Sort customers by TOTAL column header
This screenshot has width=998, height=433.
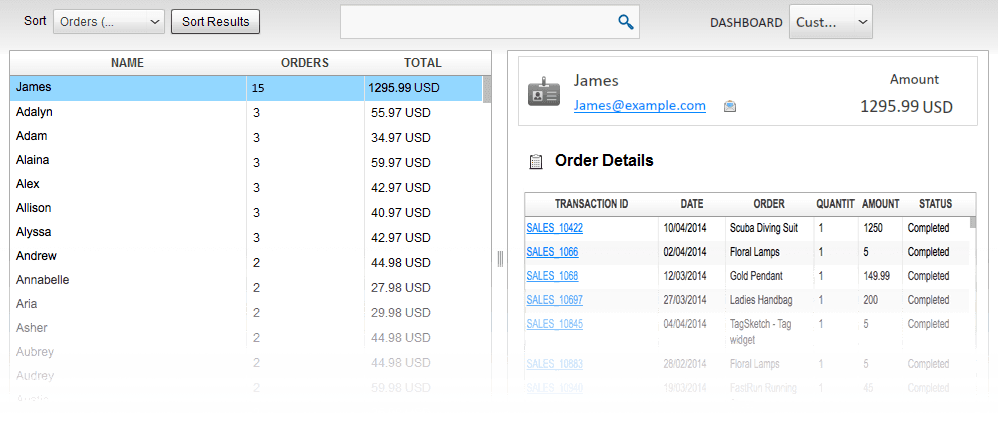tap(423, 63)
